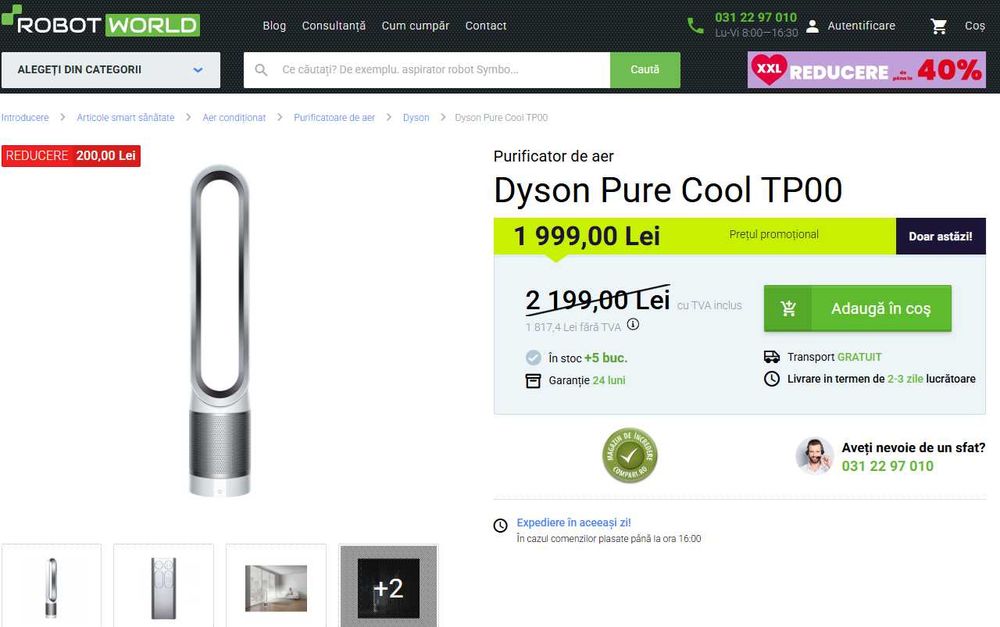Click the Compari.ro trusted shop badge
Screen dimensions: 1000x627
[x=629, y=455]
